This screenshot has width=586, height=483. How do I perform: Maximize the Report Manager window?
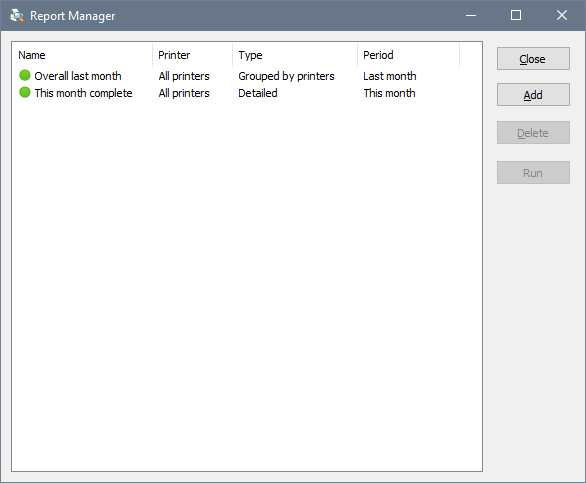[516, 15]
